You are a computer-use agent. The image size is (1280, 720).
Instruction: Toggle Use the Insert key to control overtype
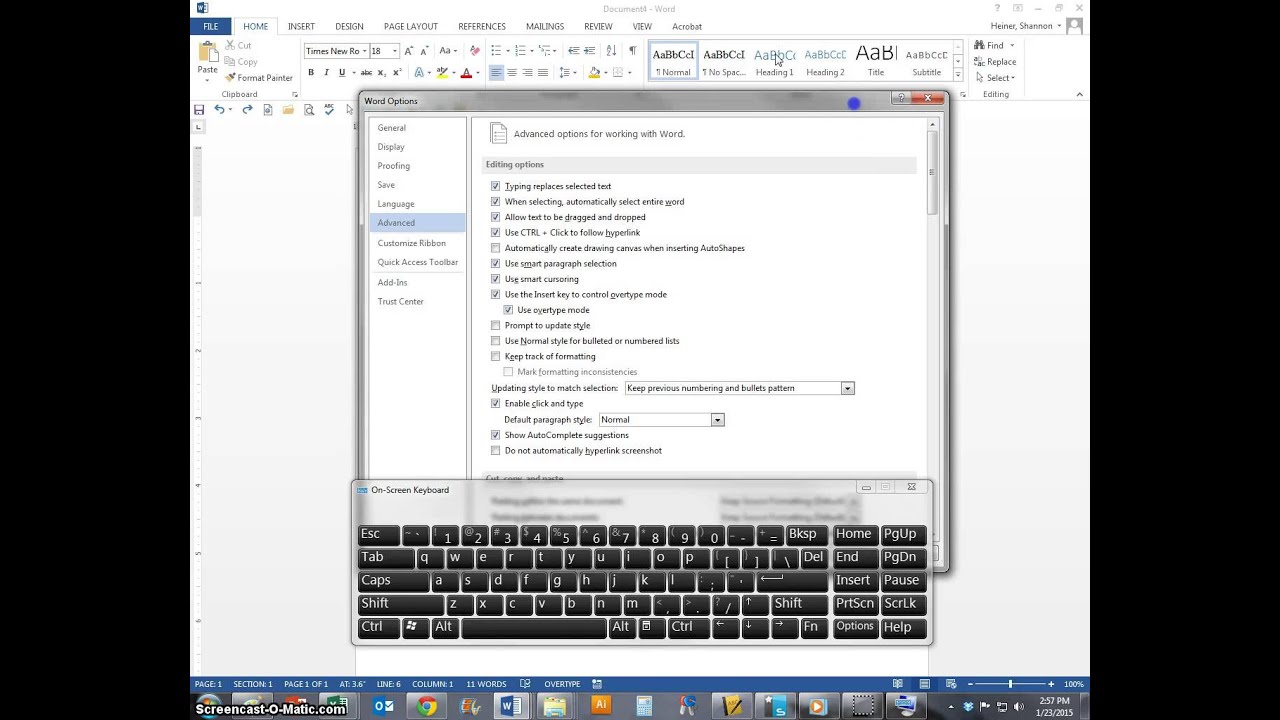pos(495,295)
